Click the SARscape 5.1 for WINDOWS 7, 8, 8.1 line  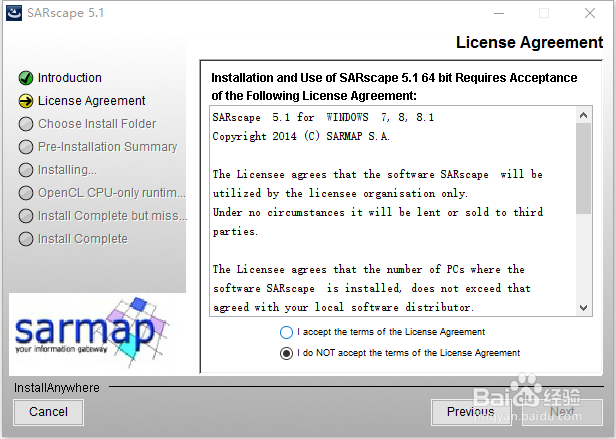point(323,118)
